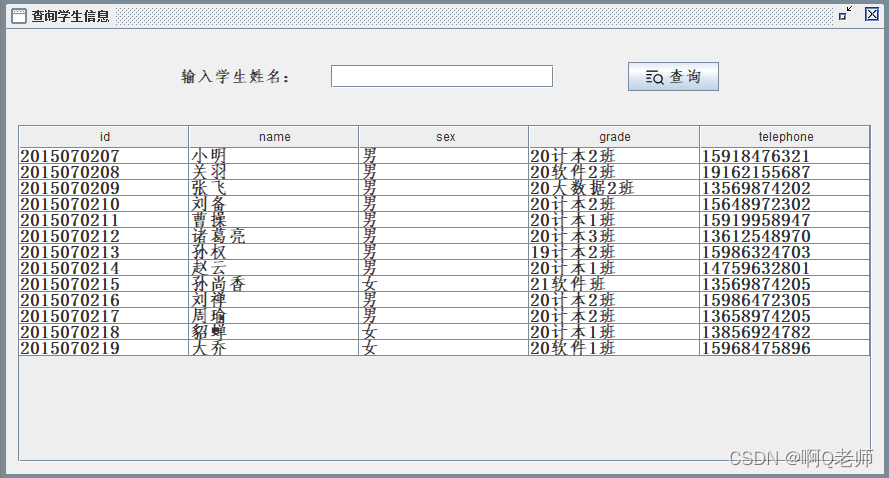Select the cell with id 2015070208

(104, 172)
